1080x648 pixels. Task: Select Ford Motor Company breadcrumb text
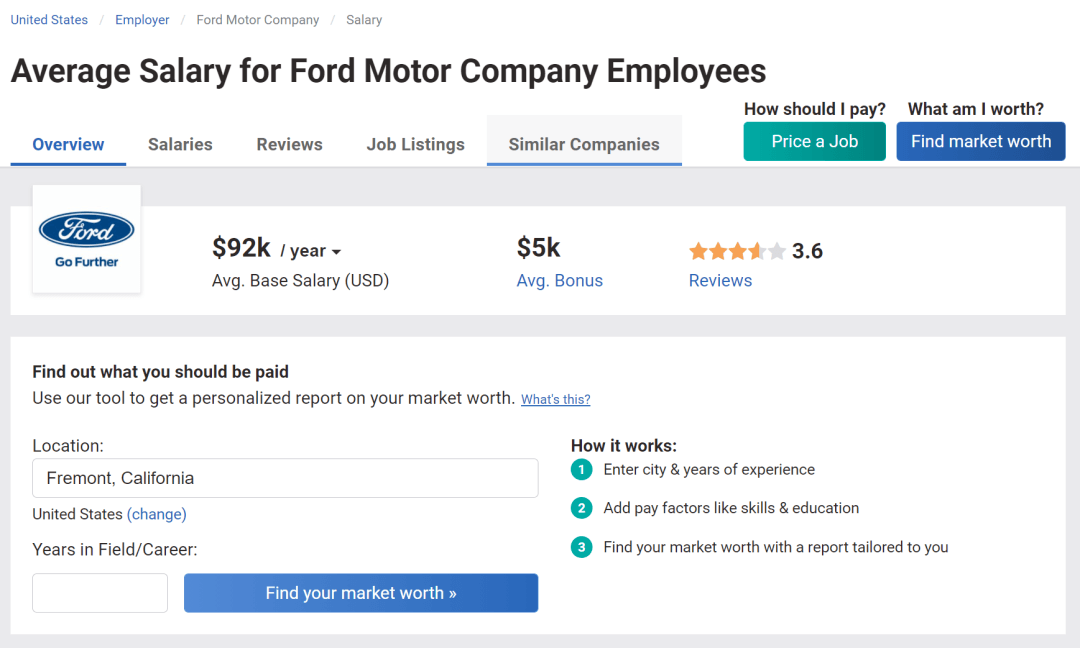click(x=258, y=20)
